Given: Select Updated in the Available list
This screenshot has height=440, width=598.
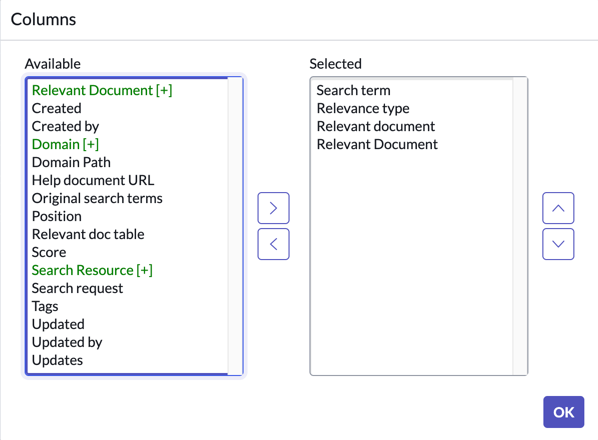Looking at the screenshot, I should (x=58, y=324).
